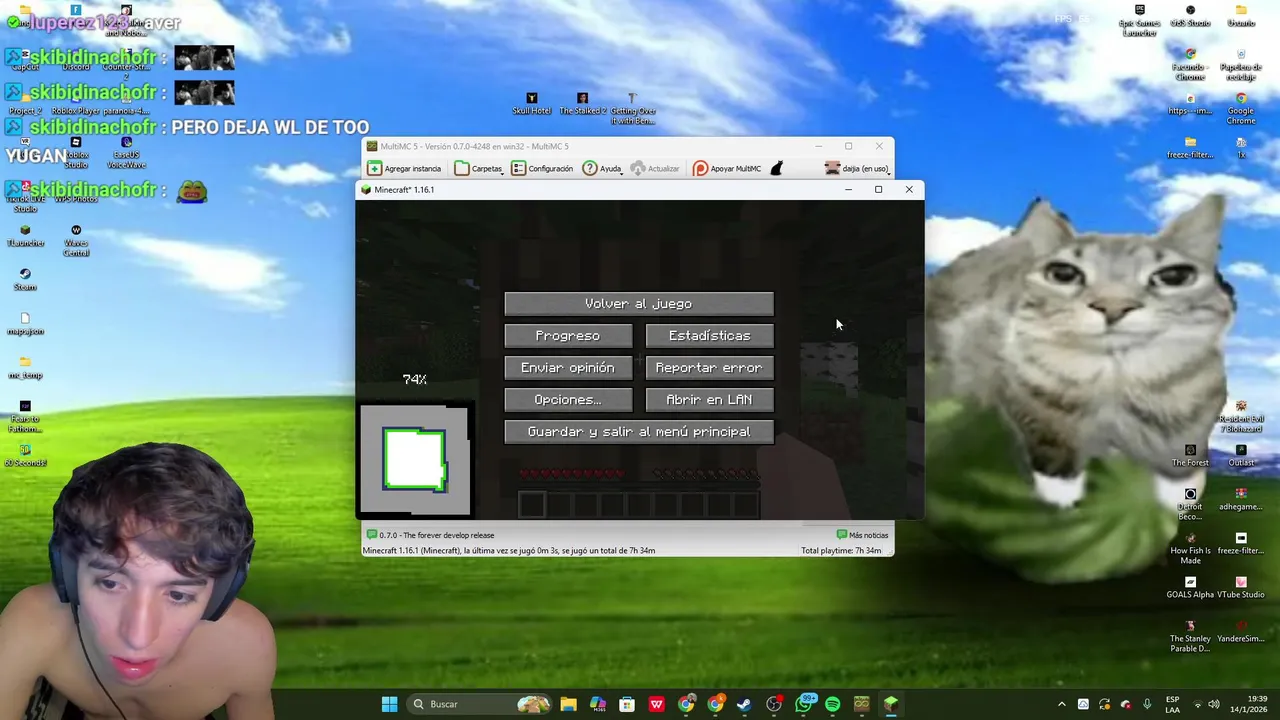Open Outlast desktop shortcut
This screenshot has width=1280, height=720.
tap(1241, 455)
